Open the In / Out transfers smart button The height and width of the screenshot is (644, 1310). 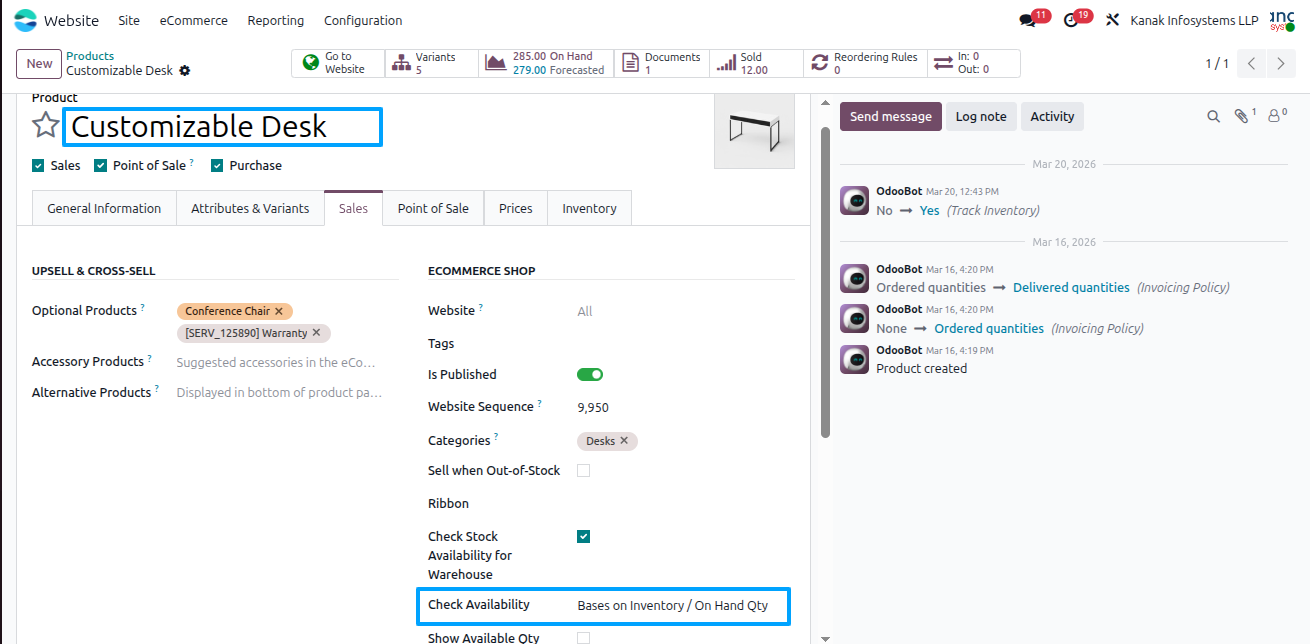pyautogui.click(x=974, y=64)
